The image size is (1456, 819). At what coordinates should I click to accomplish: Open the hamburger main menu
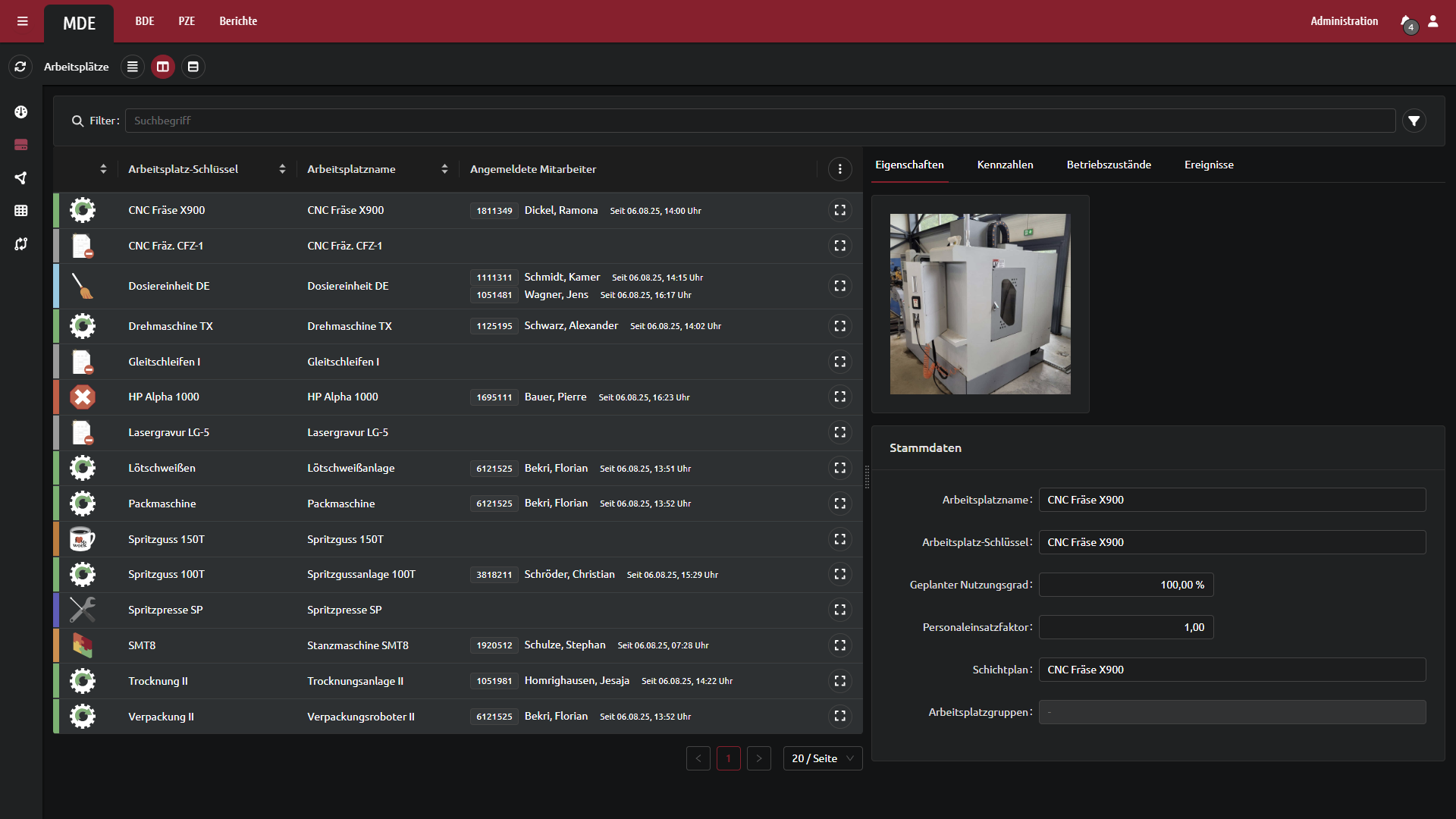[23, 21]
